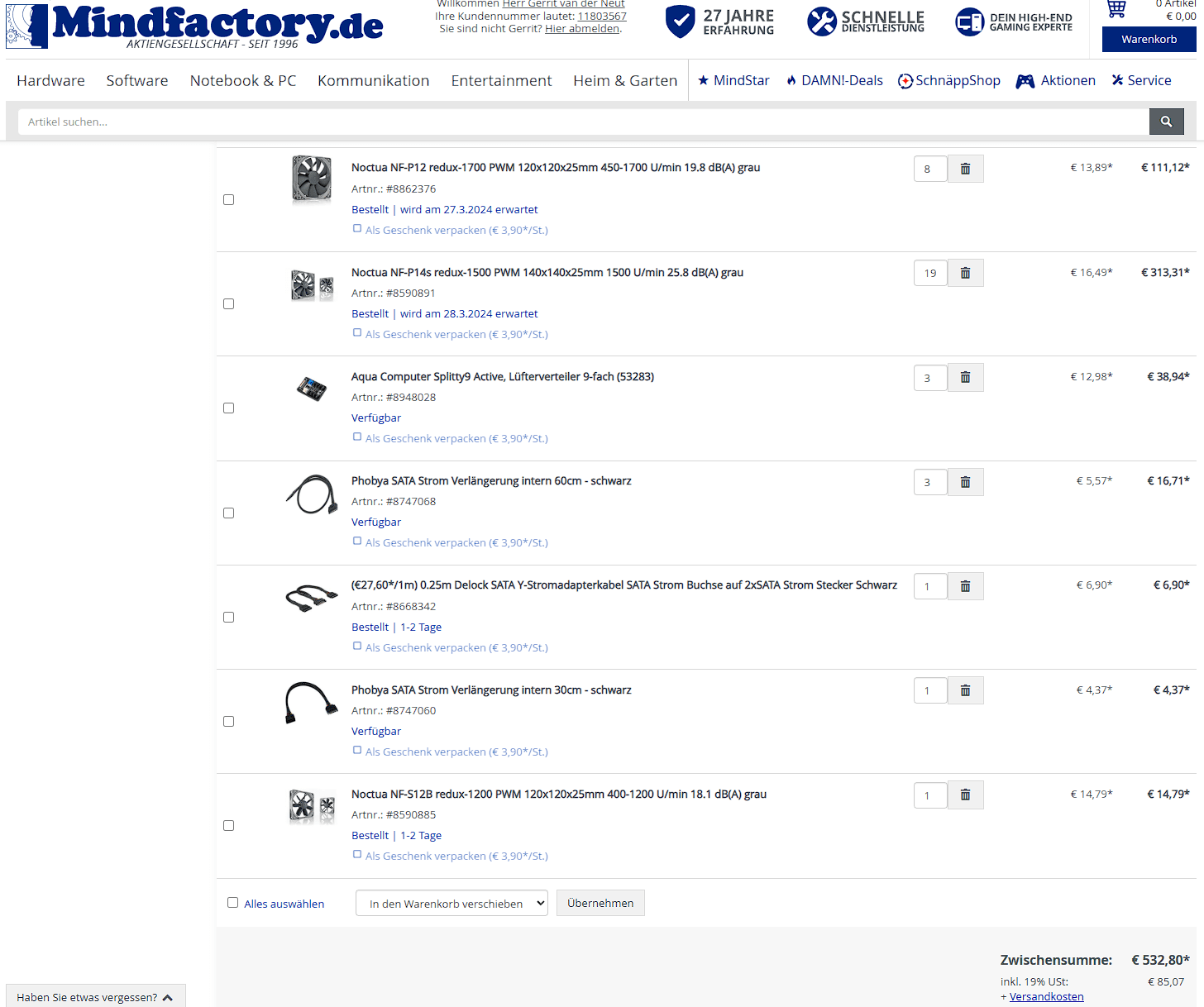This screenshot has width=1204, height=1007.
Task: Open the Phobya 60cm cable image
Action: [x=312, y=494]
